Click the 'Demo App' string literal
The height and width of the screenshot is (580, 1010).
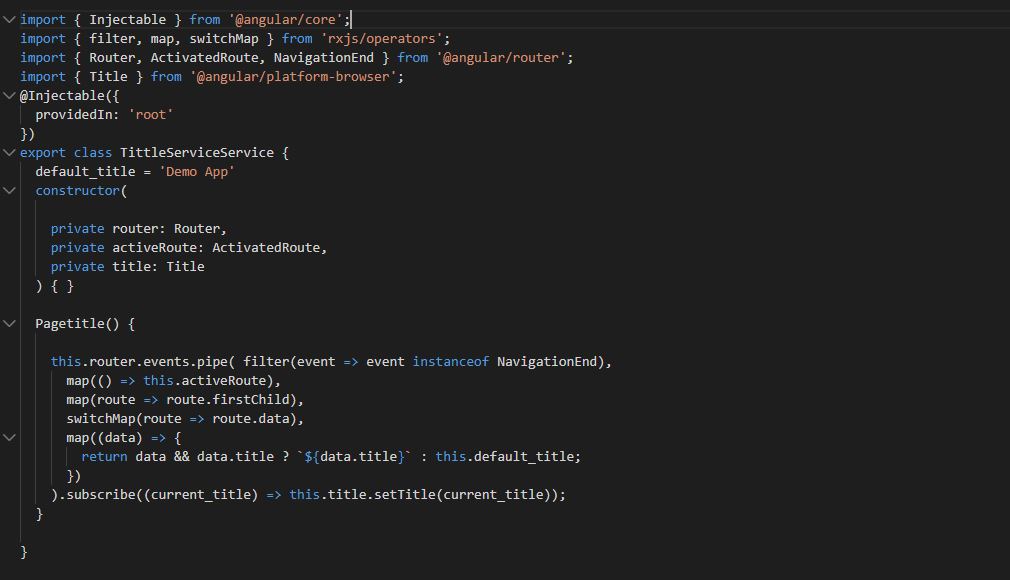click(197, 171)
